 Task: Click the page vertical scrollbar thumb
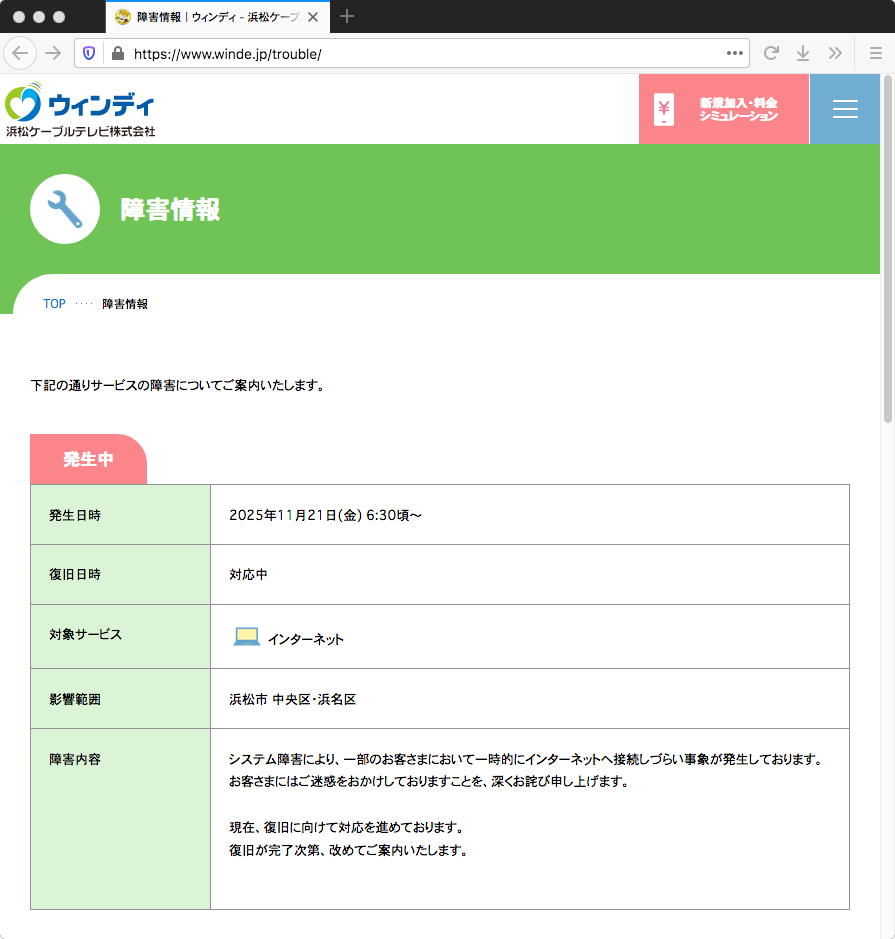point(888,249)
